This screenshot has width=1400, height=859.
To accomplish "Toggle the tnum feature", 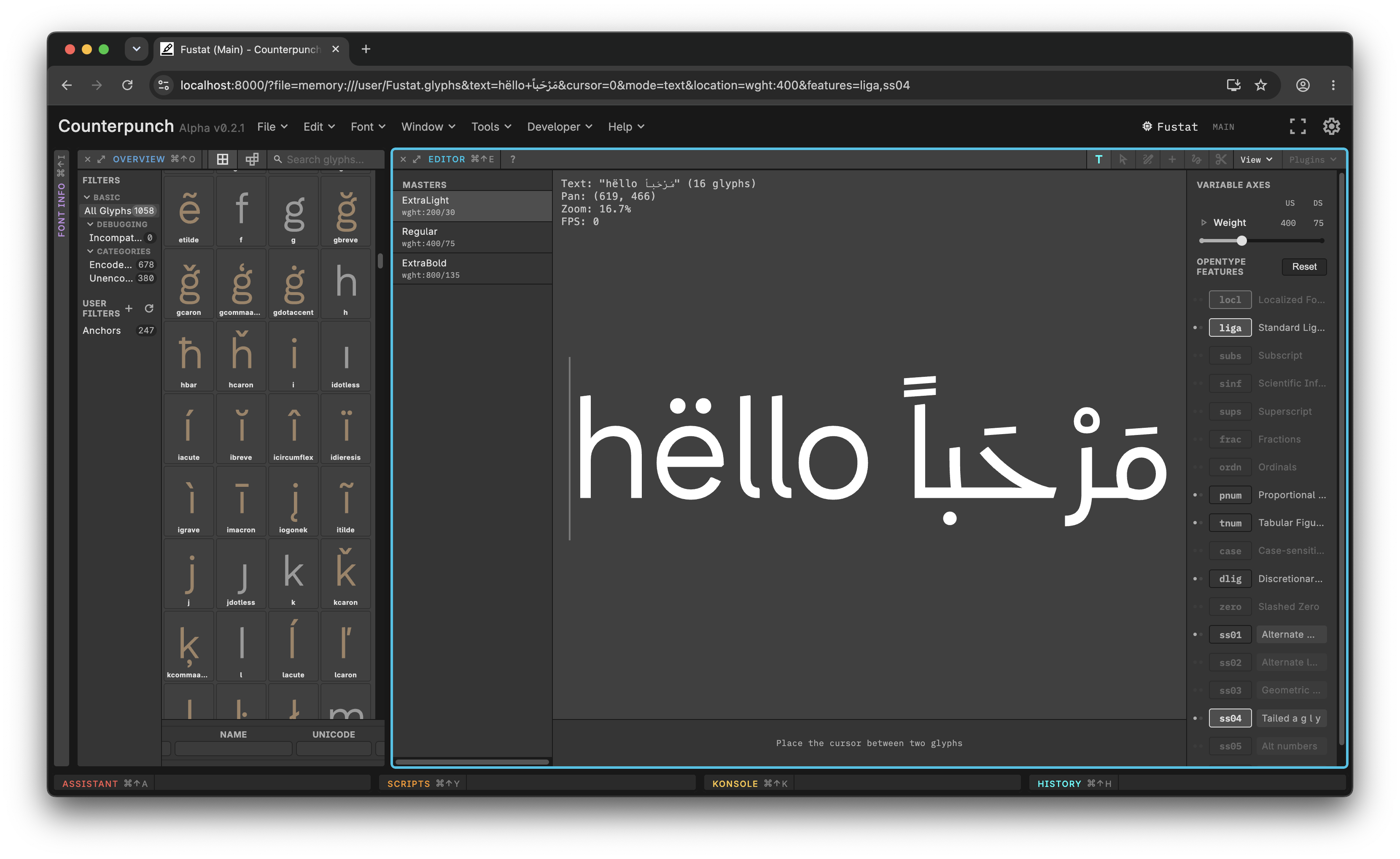I will click(x=1230, y=523).
